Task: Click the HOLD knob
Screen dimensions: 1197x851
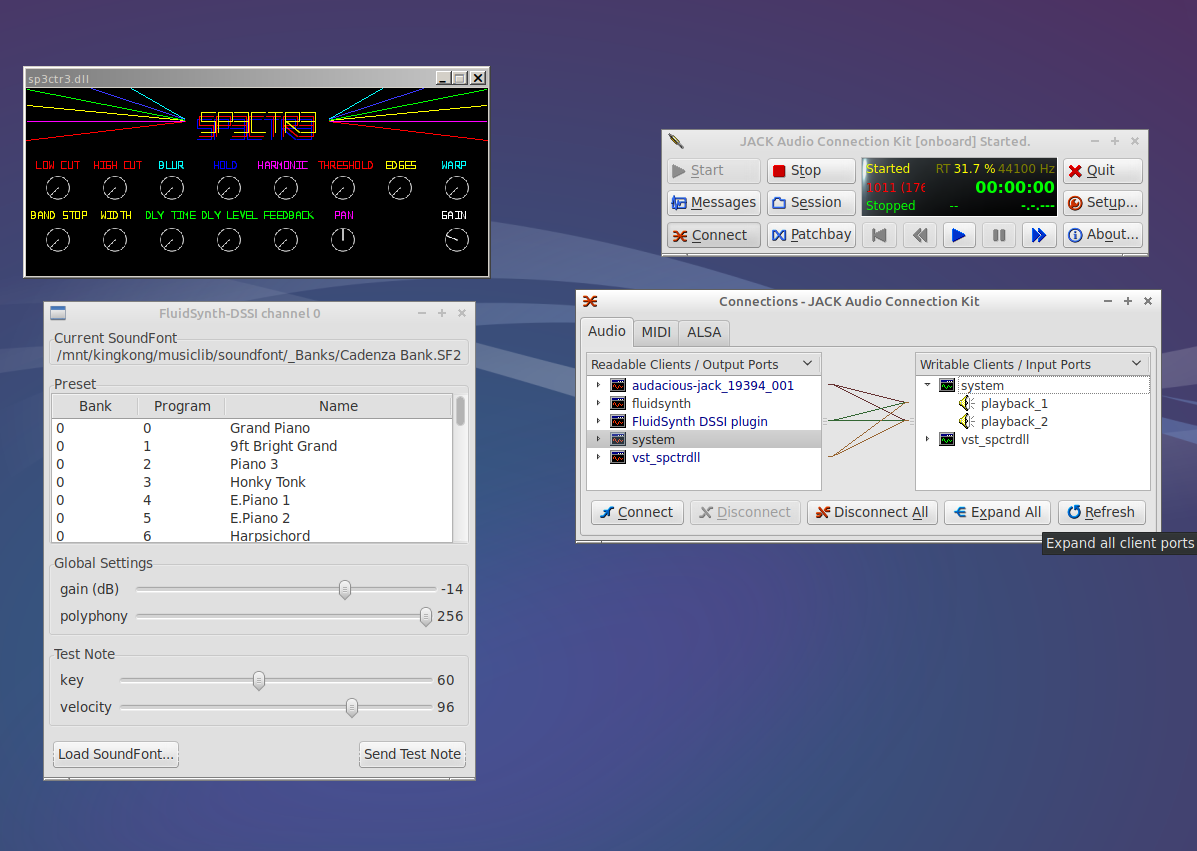Action: [x=228, y=188]
